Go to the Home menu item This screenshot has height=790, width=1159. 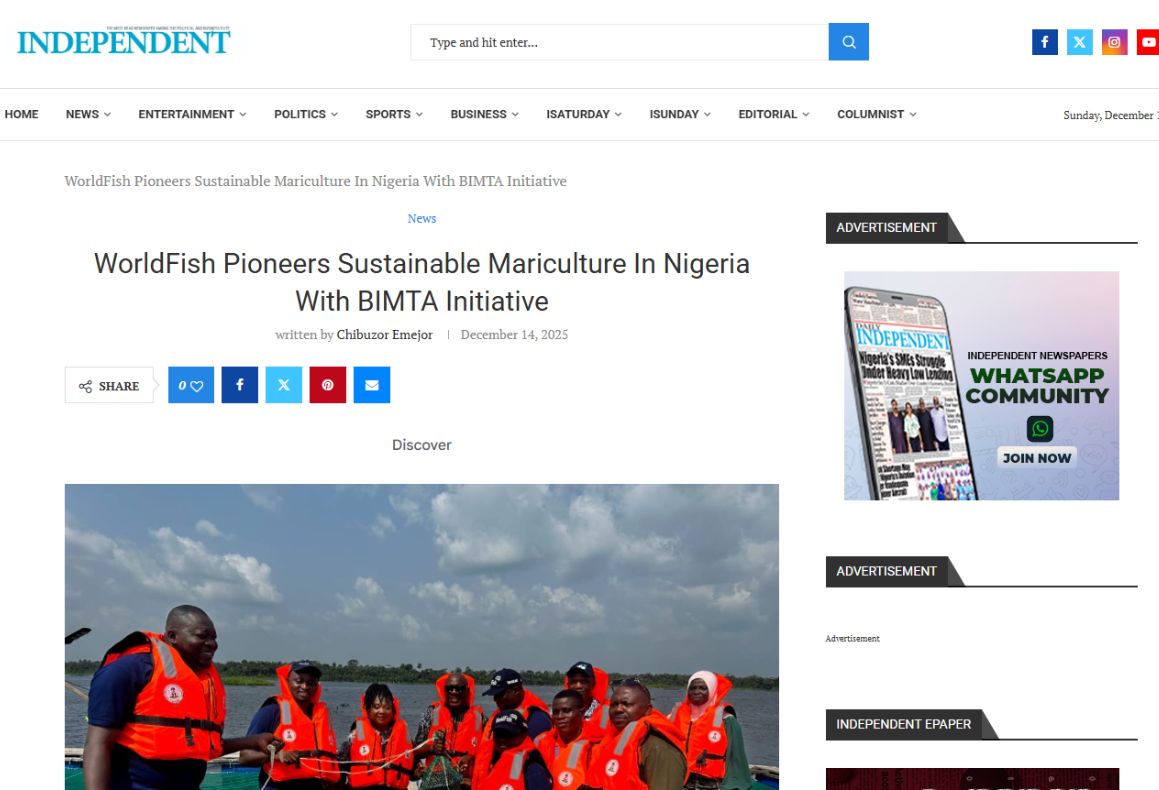point(22,114)
